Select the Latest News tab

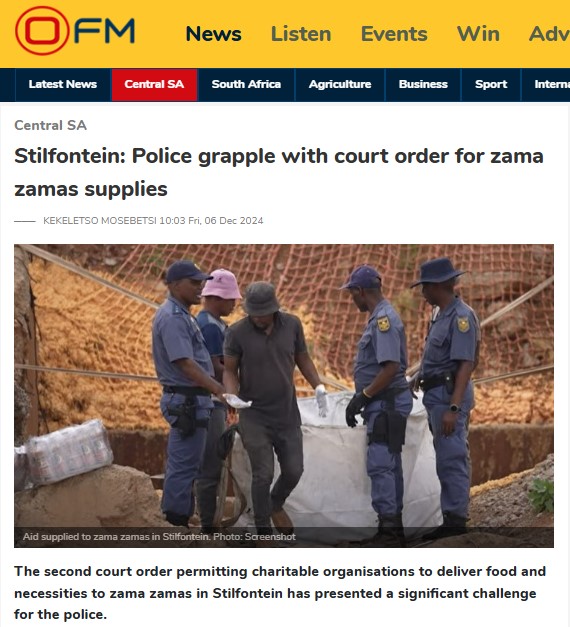click(63, 84)
